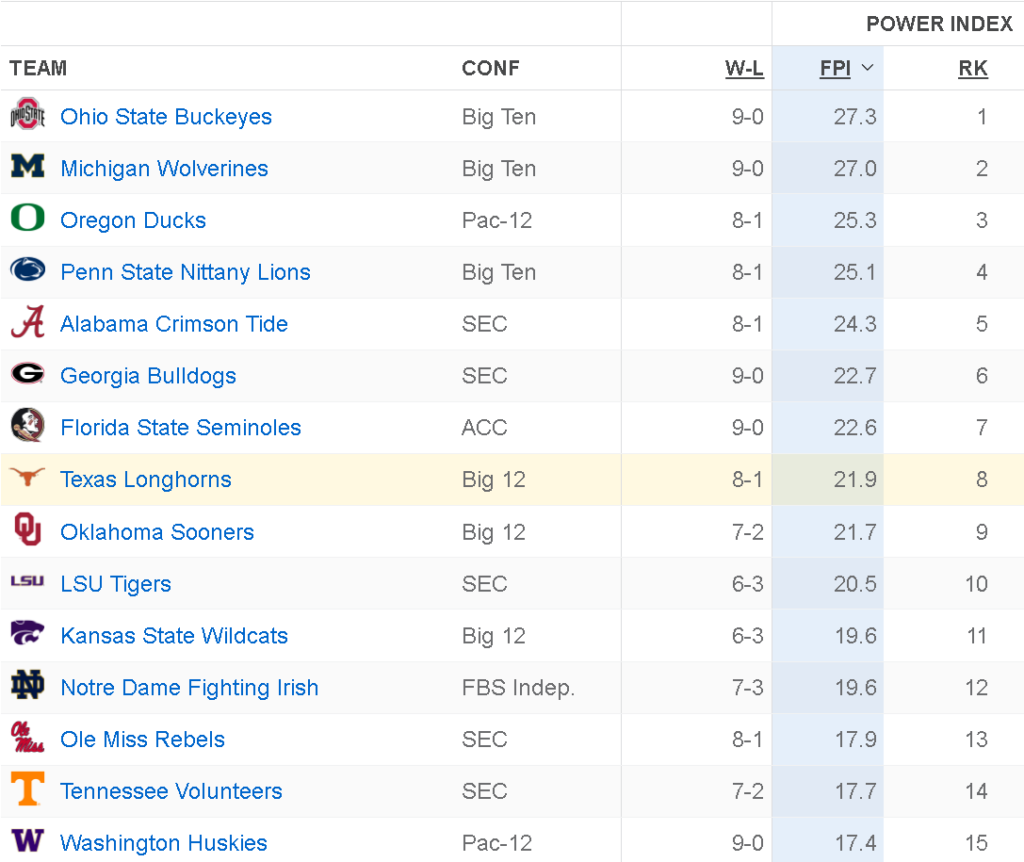Click the Oregon Ducks green O logo
Viewport: 1024px width, 862px height.
coord(27,217)
